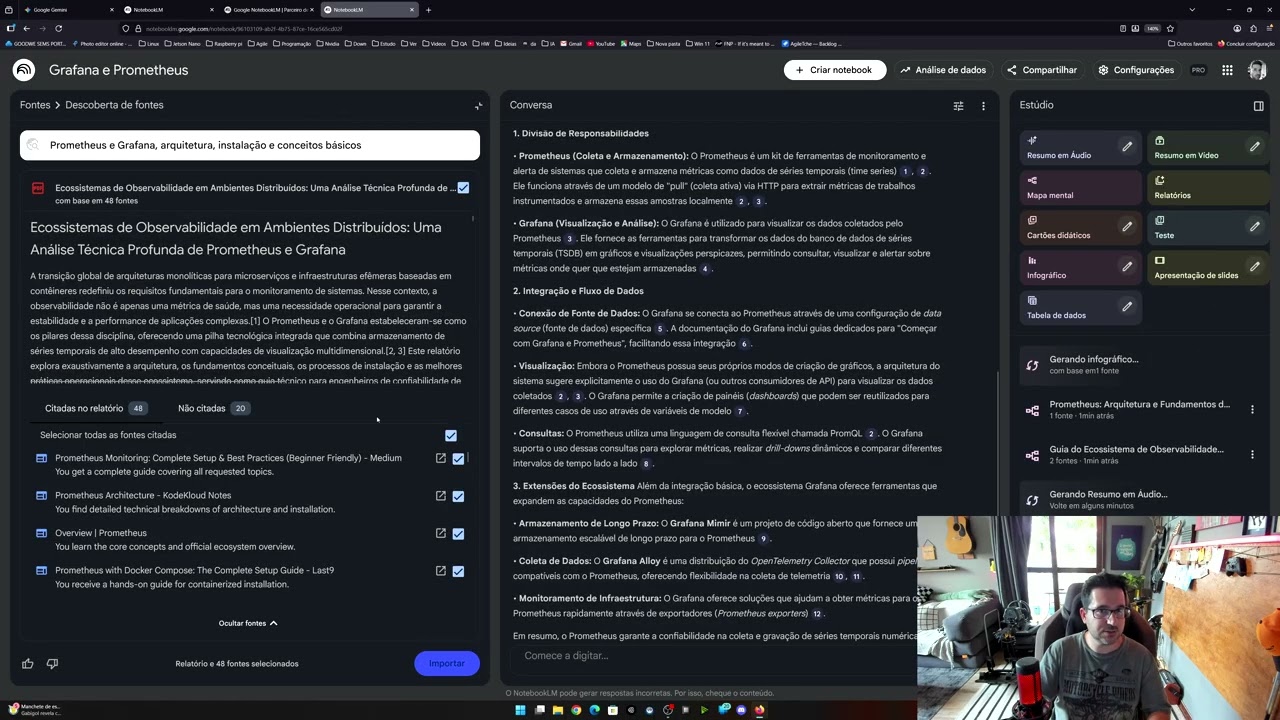The image size is (1280, 720).
Task: Edit Tabela de dados pencil
Action: click(x=1127, y=307)
